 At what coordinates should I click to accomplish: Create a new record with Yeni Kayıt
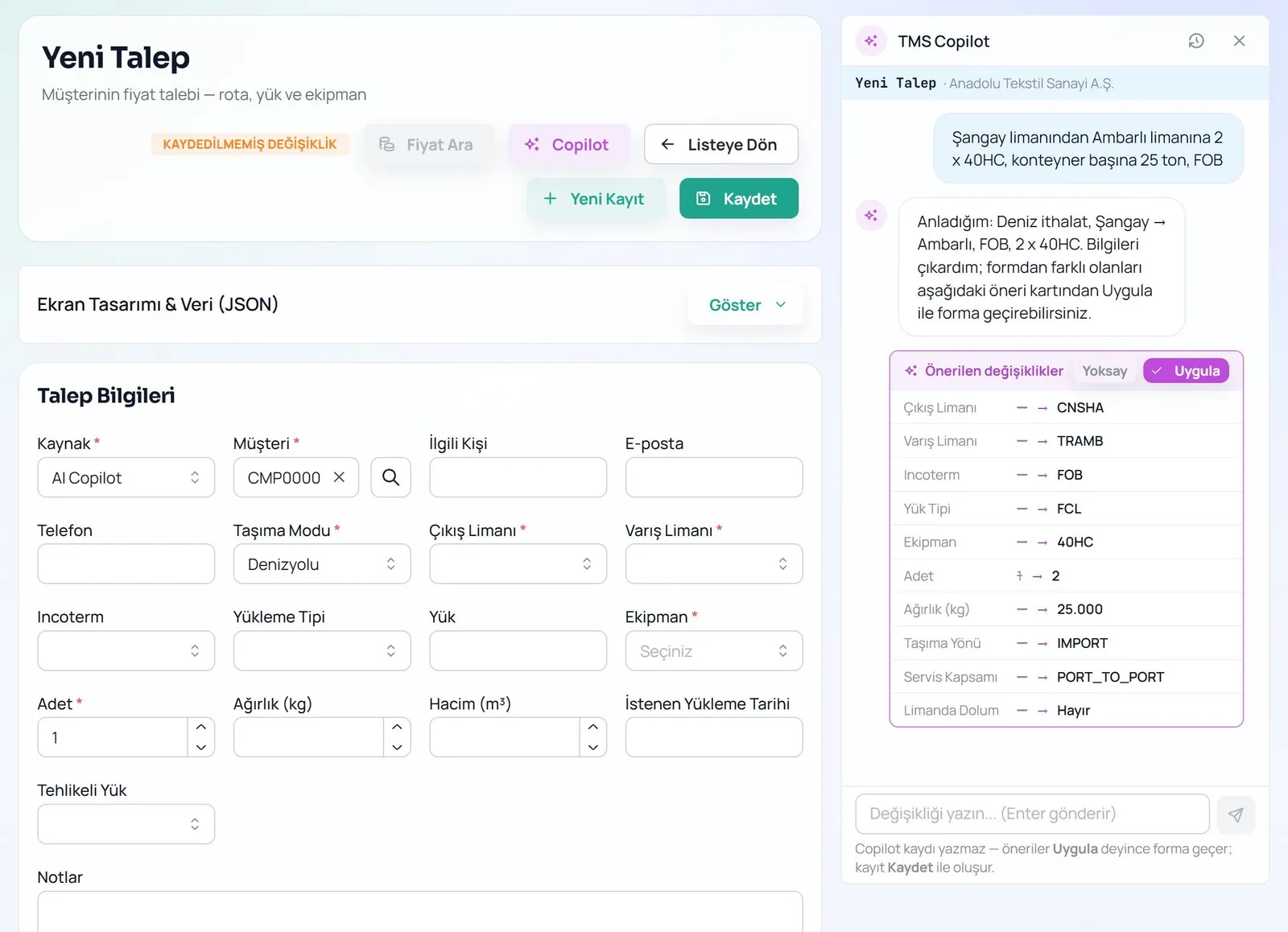595,199
